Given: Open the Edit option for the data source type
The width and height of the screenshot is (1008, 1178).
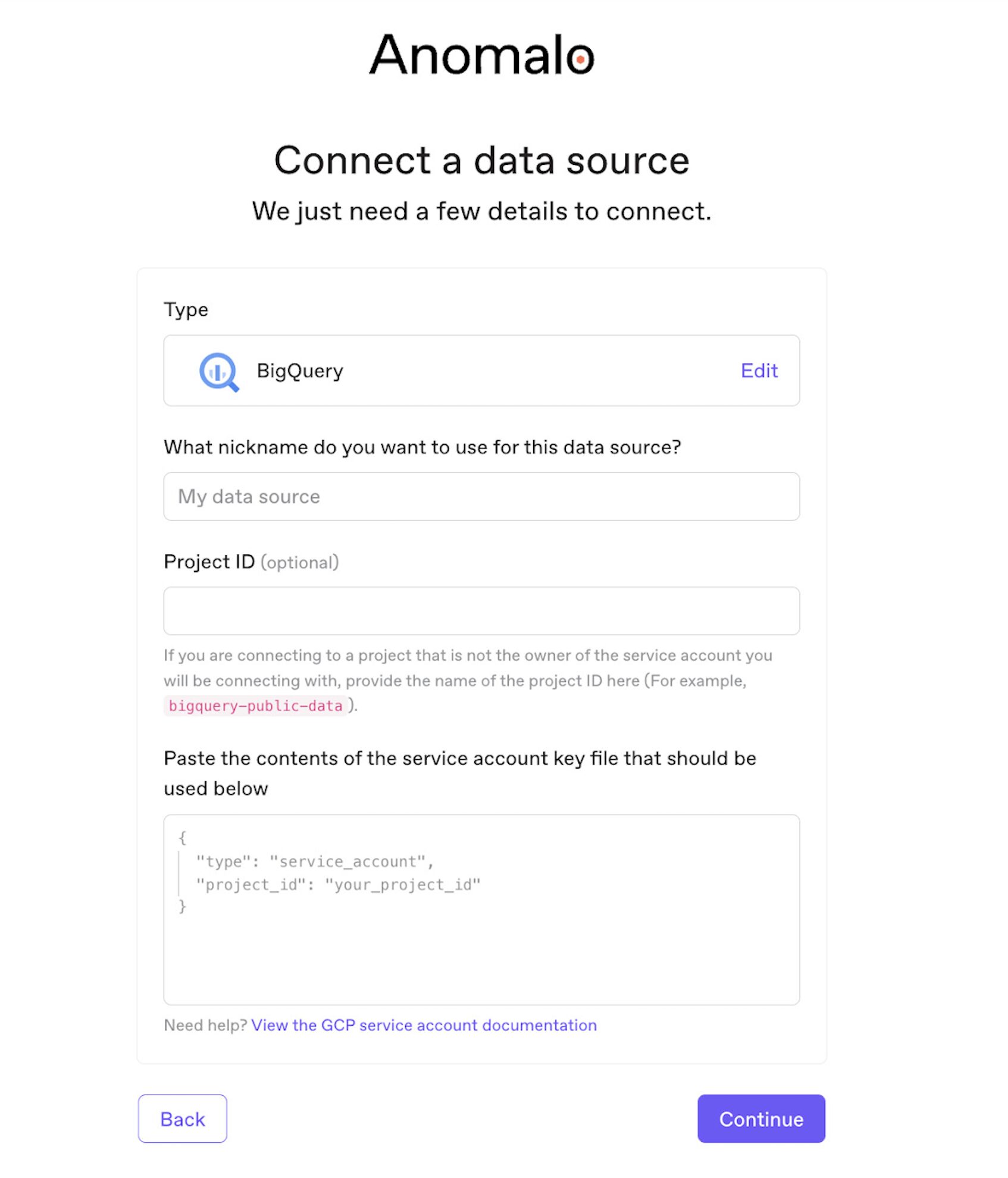Looking at the screenshot, I should coord(759,370).
